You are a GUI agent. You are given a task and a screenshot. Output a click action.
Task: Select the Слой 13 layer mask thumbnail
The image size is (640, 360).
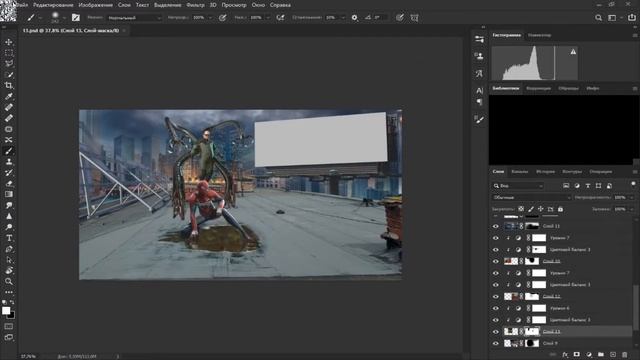click(532, 331)
